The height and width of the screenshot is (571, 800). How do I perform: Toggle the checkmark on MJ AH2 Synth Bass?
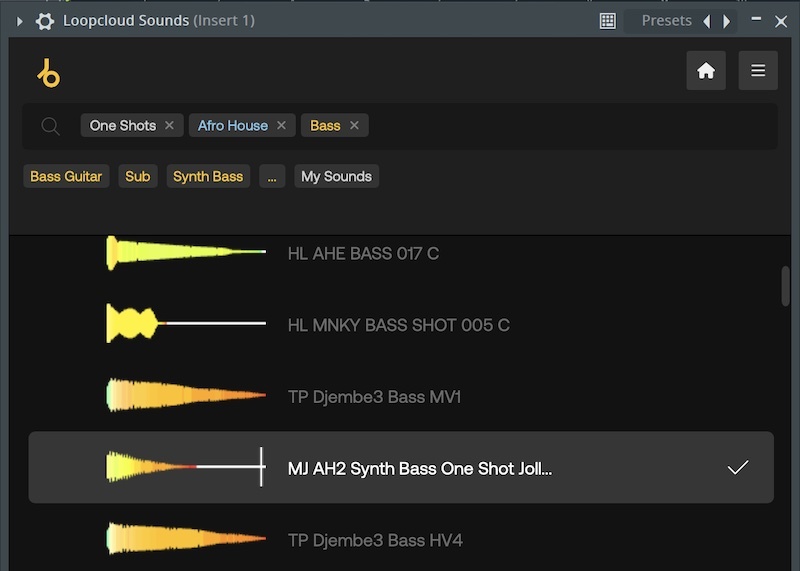point(738,468)
